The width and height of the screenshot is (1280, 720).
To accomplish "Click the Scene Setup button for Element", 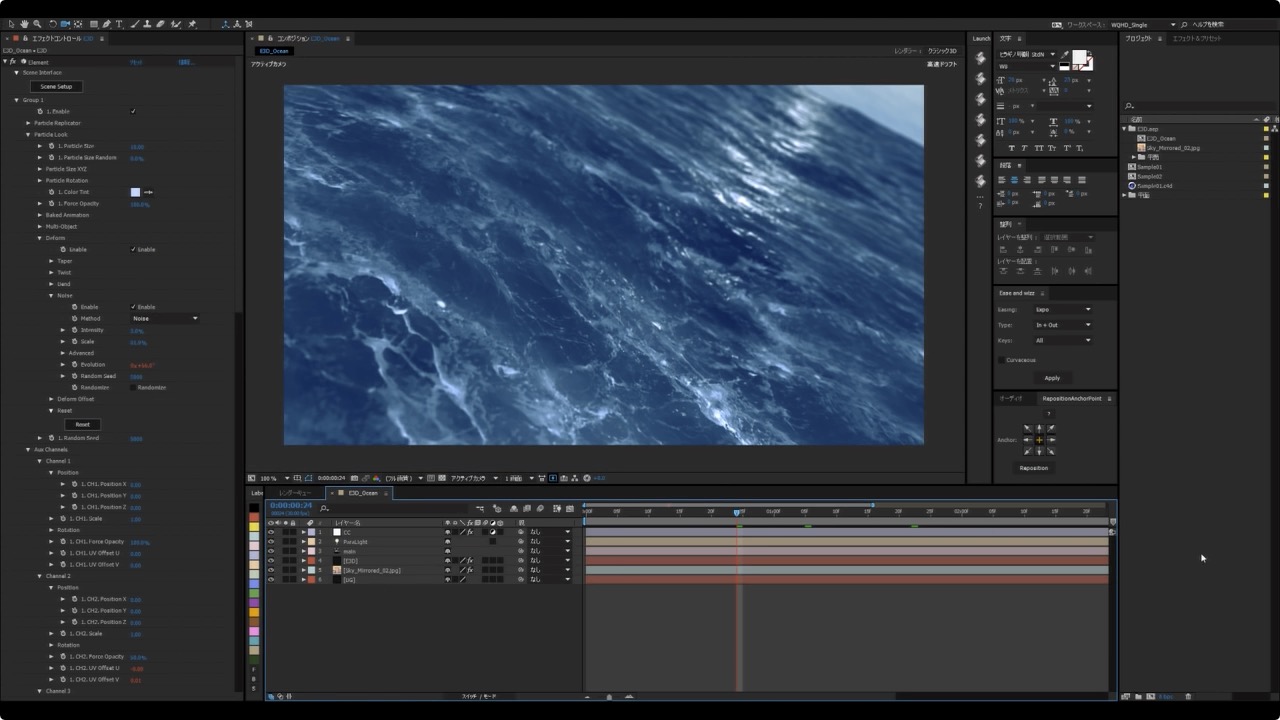I will click(56, 86).
